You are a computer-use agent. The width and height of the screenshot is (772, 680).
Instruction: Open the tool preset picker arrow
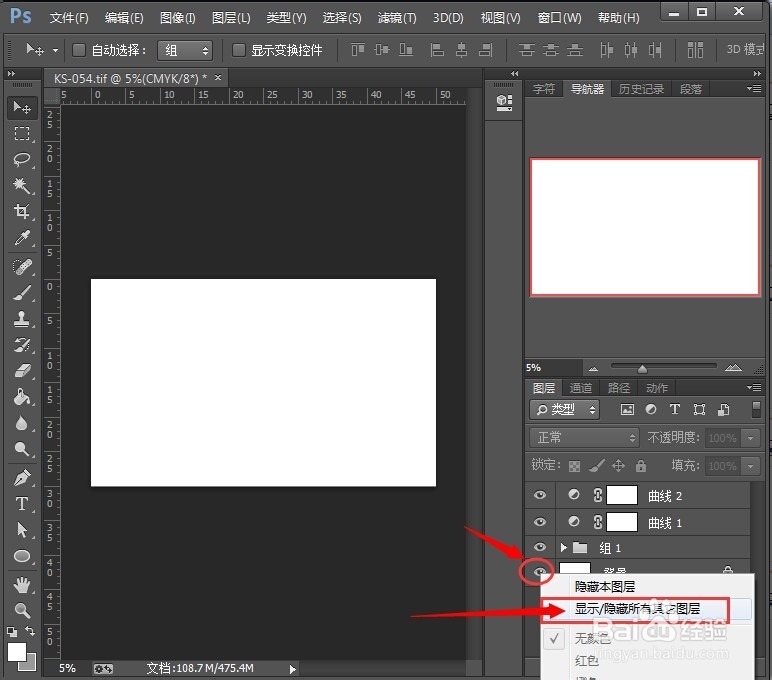tap(56, 50)
